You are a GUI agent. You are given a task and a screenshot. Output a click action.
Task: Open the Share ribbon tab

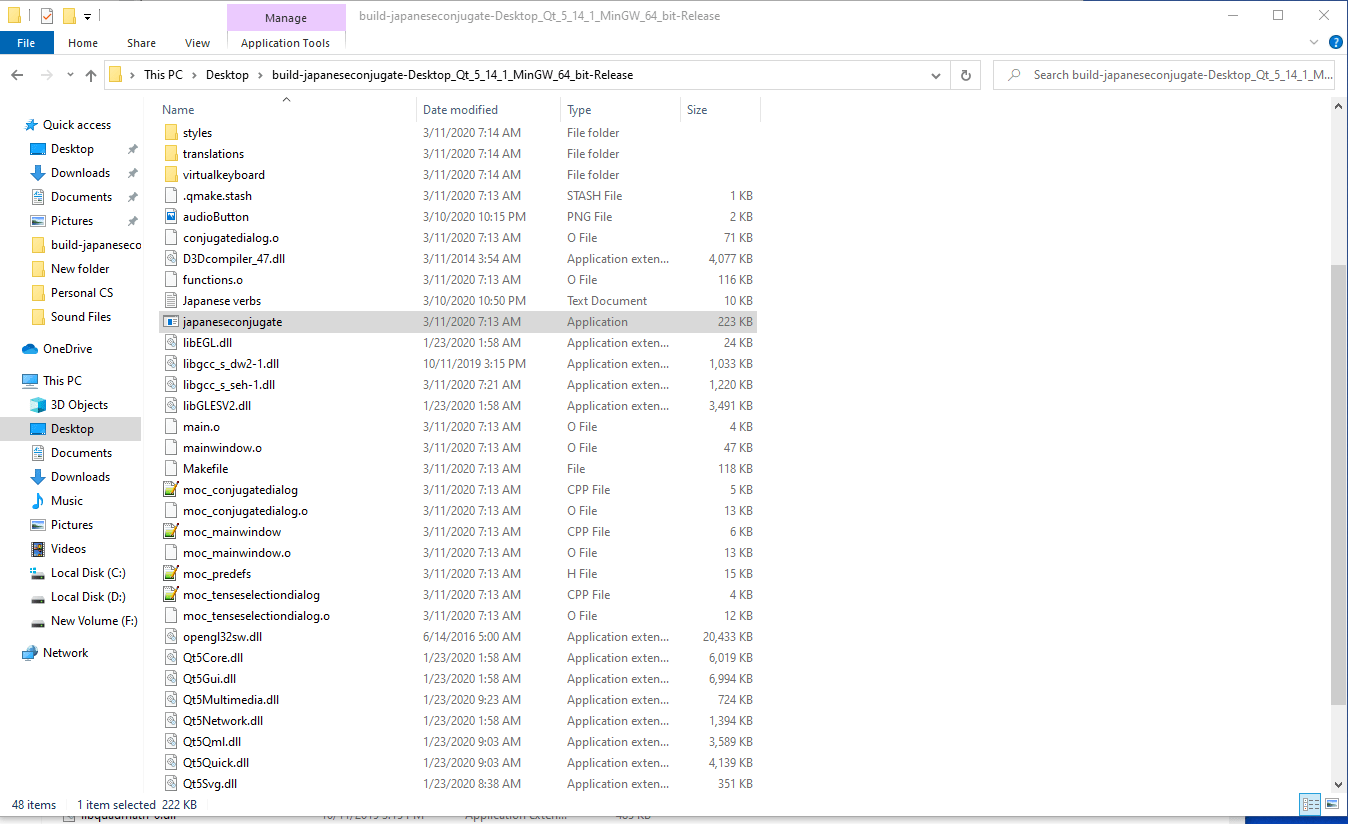[142, 43]
